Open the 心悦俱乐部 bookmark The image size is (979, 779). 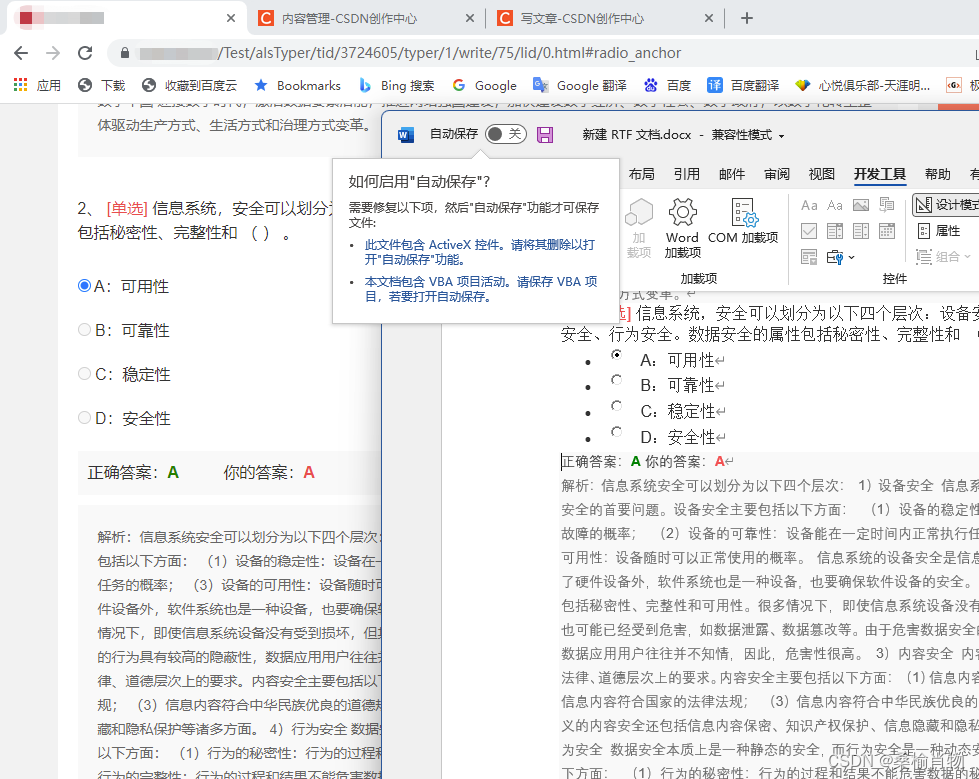tap(862, 86)
